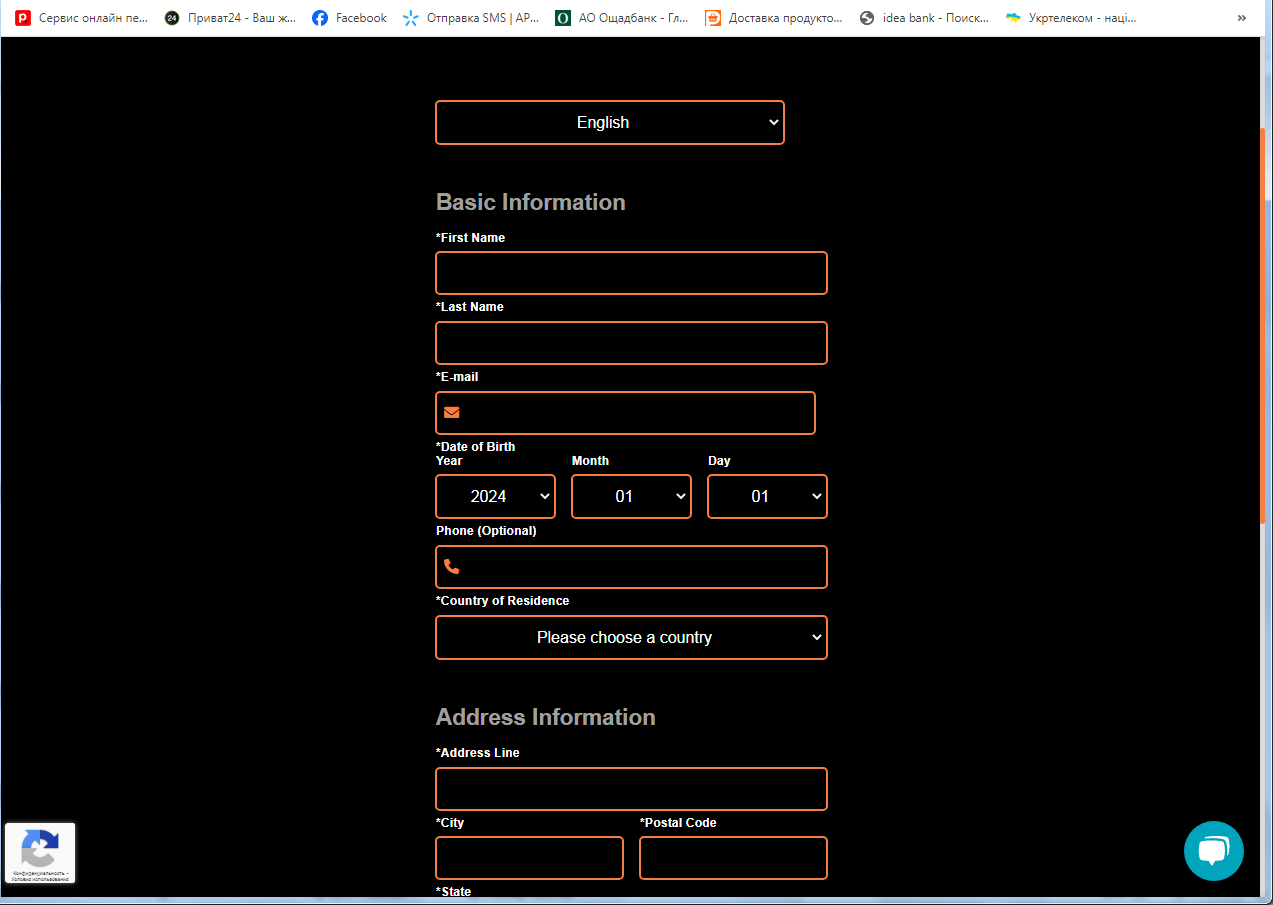Viewport: 1273px width, 905px height.
Task: Click the E-mail input field
Action: (625, 413)
